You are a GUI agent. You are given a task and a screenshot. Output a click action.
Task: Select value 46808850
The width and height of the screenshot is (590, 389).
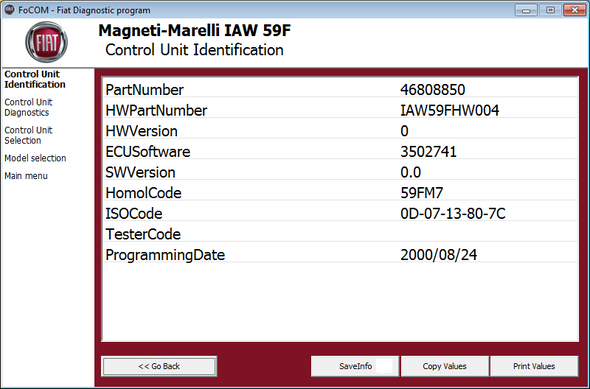click(433, 90)
